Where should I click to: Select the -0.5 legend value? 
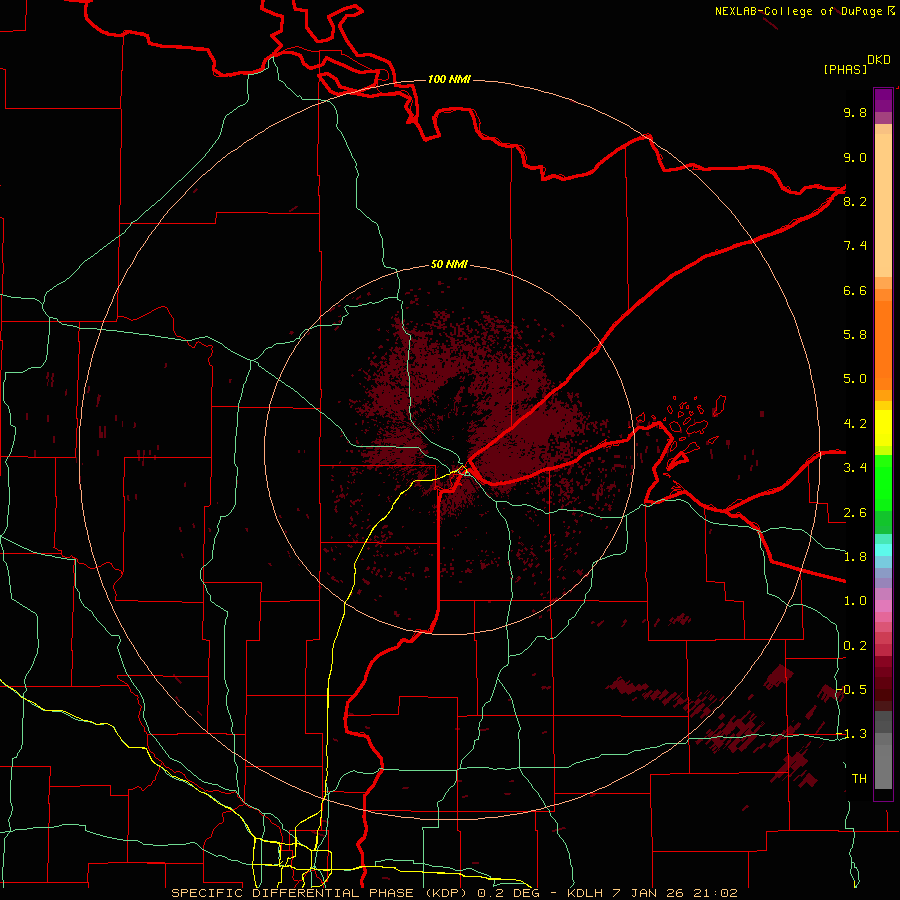852,689
